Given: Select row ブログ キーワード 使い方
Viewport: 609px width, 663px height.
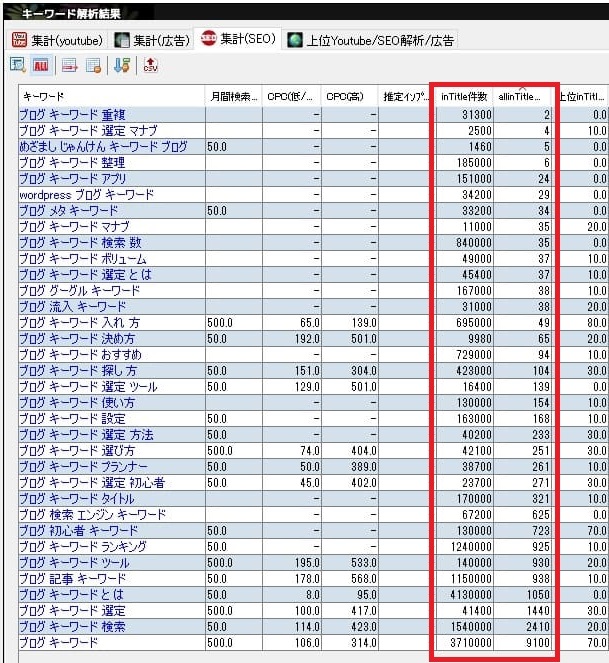Looking at the screenshot, I should pos(313,403).
